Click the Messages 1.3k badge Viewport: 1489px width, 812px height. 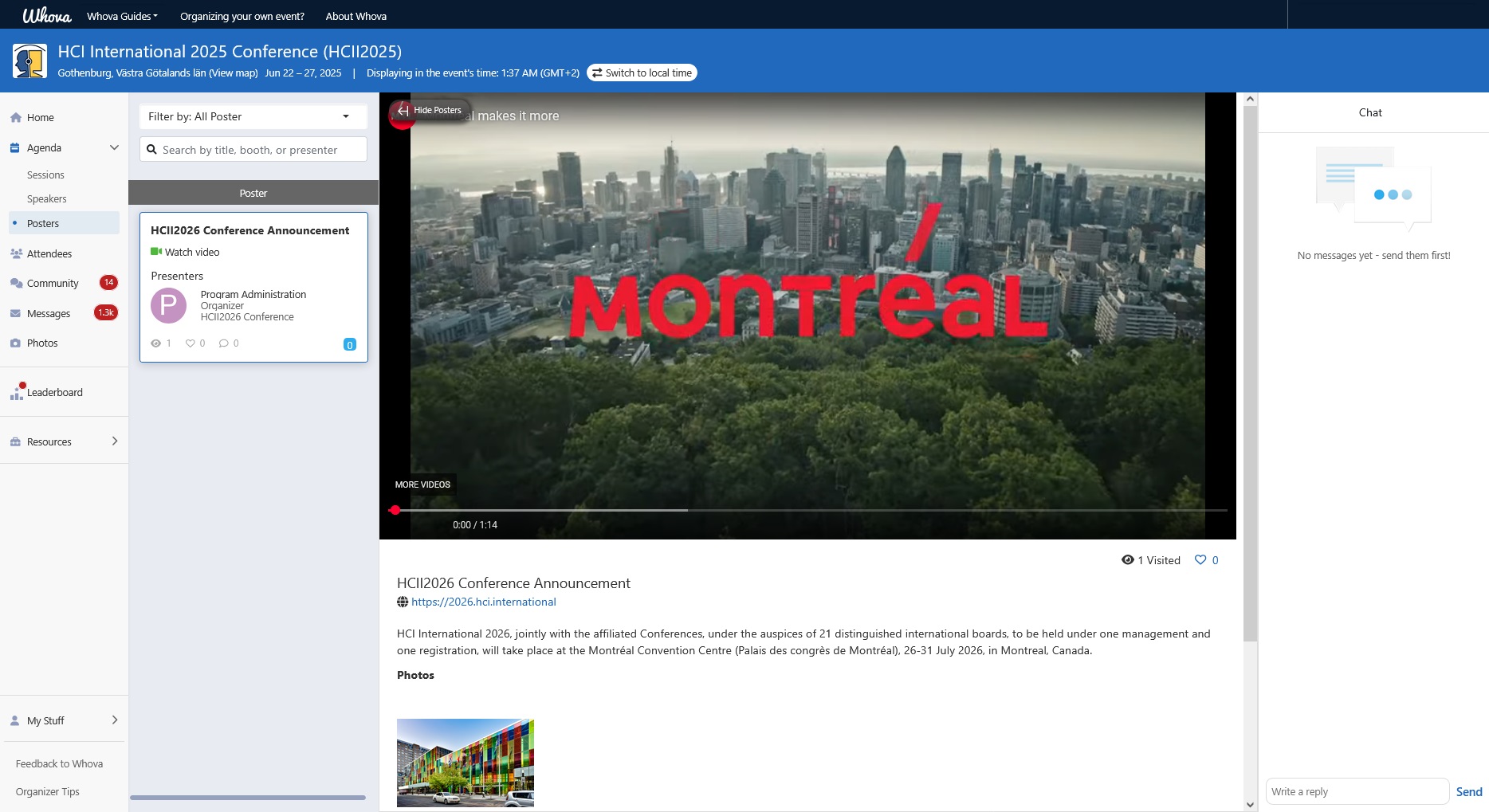[x=106, y=312]
